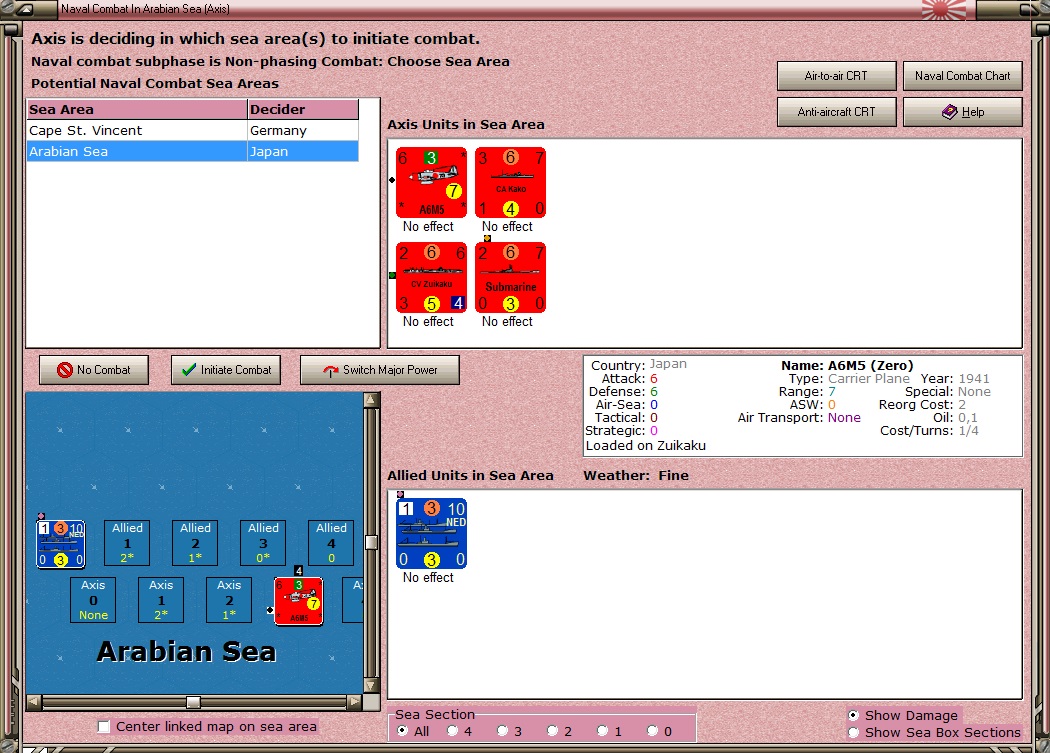Click the map scroll-down arrow
This screenshot has height=753, width=1050.
click(x=371, y=685)
